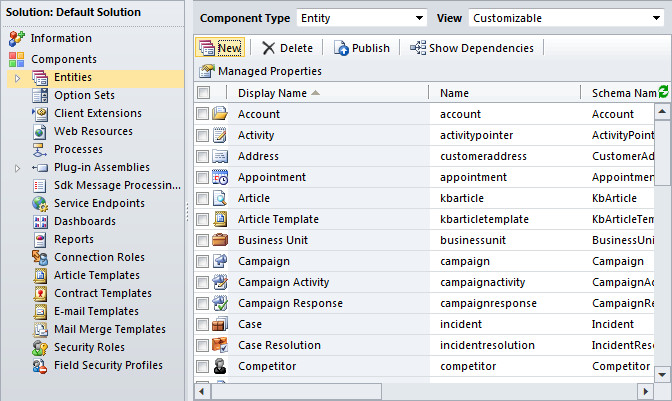This screenshot has width=672, height=401.
Task: Click the Information icon in the sidebar
Action: [16, 38]
